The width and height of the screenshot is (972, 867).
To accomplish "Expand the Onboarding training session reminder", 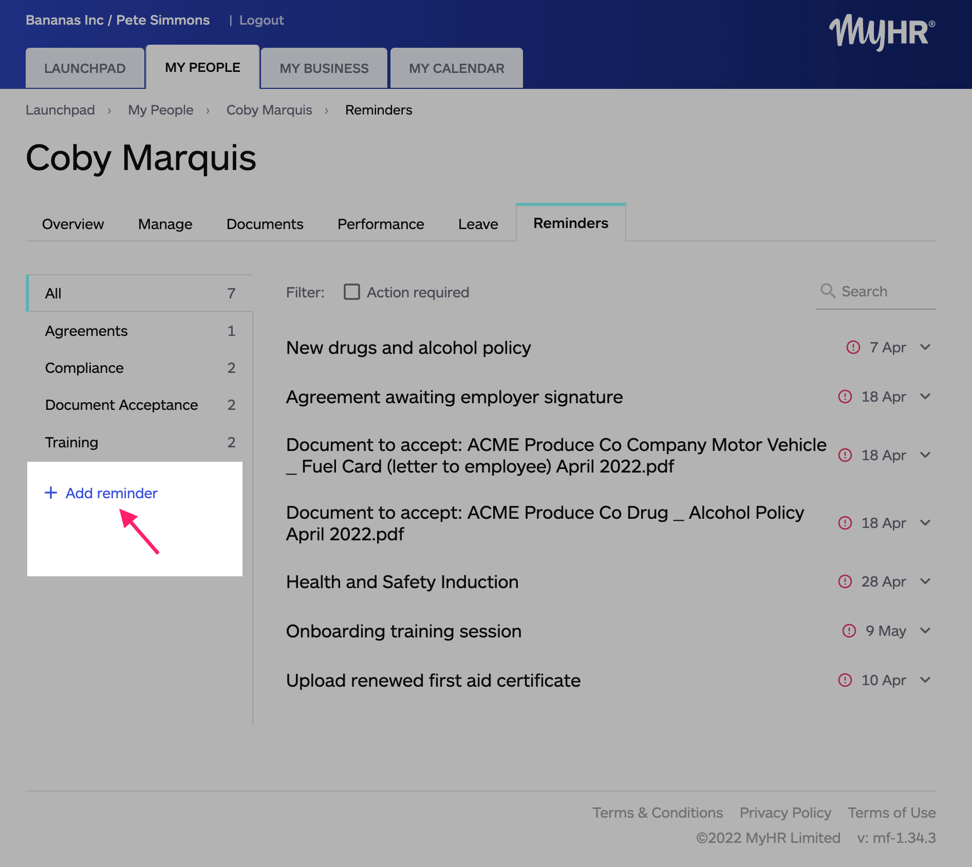I will point(925,631).
